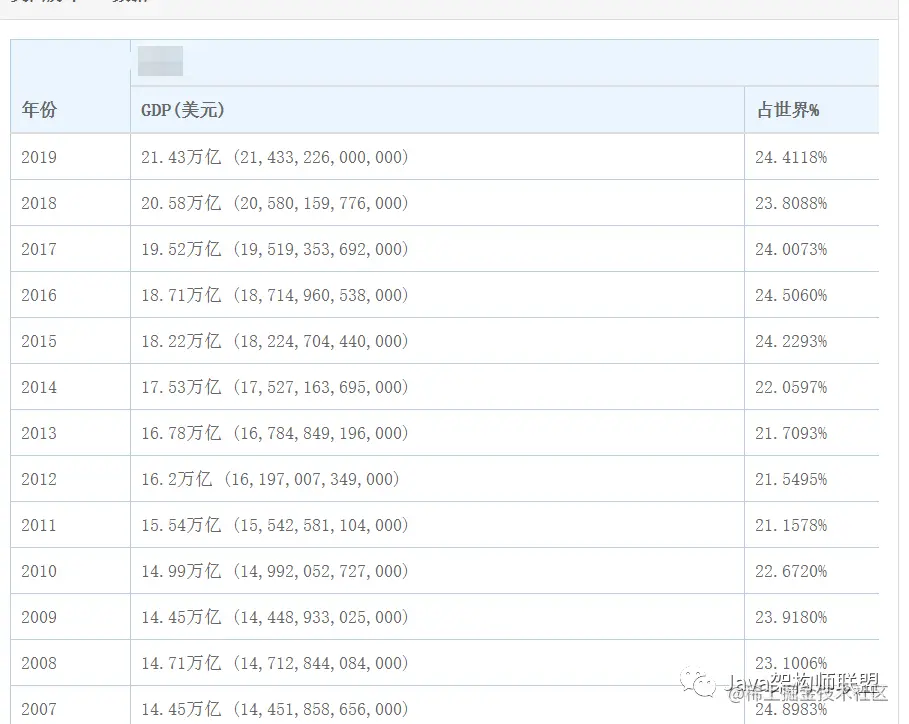Click world share 21.5495%
Image resolution: width=909 pixels, height=724 pixels.
pyautogui.click(x=791, y=479)
